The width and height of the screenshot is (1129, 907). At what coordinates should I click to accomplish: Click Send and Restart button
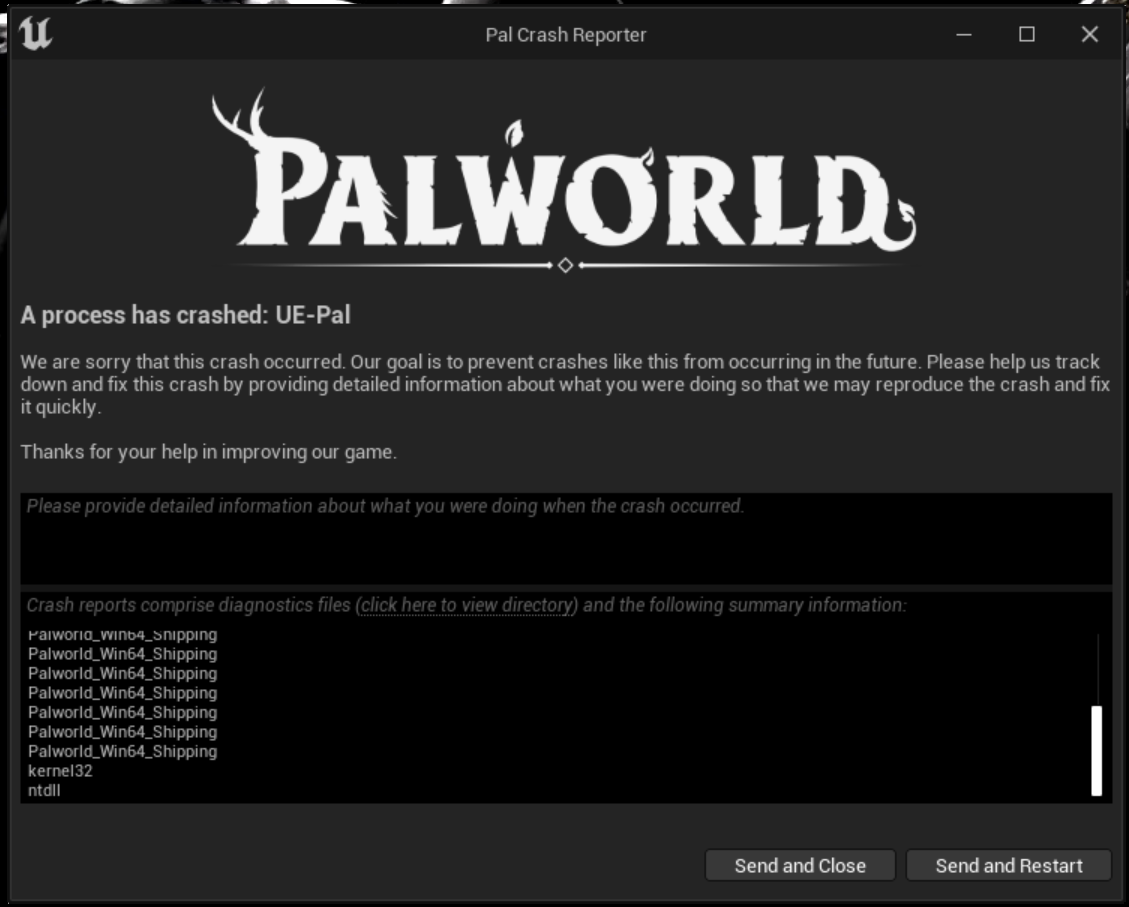coord(1009,865)
